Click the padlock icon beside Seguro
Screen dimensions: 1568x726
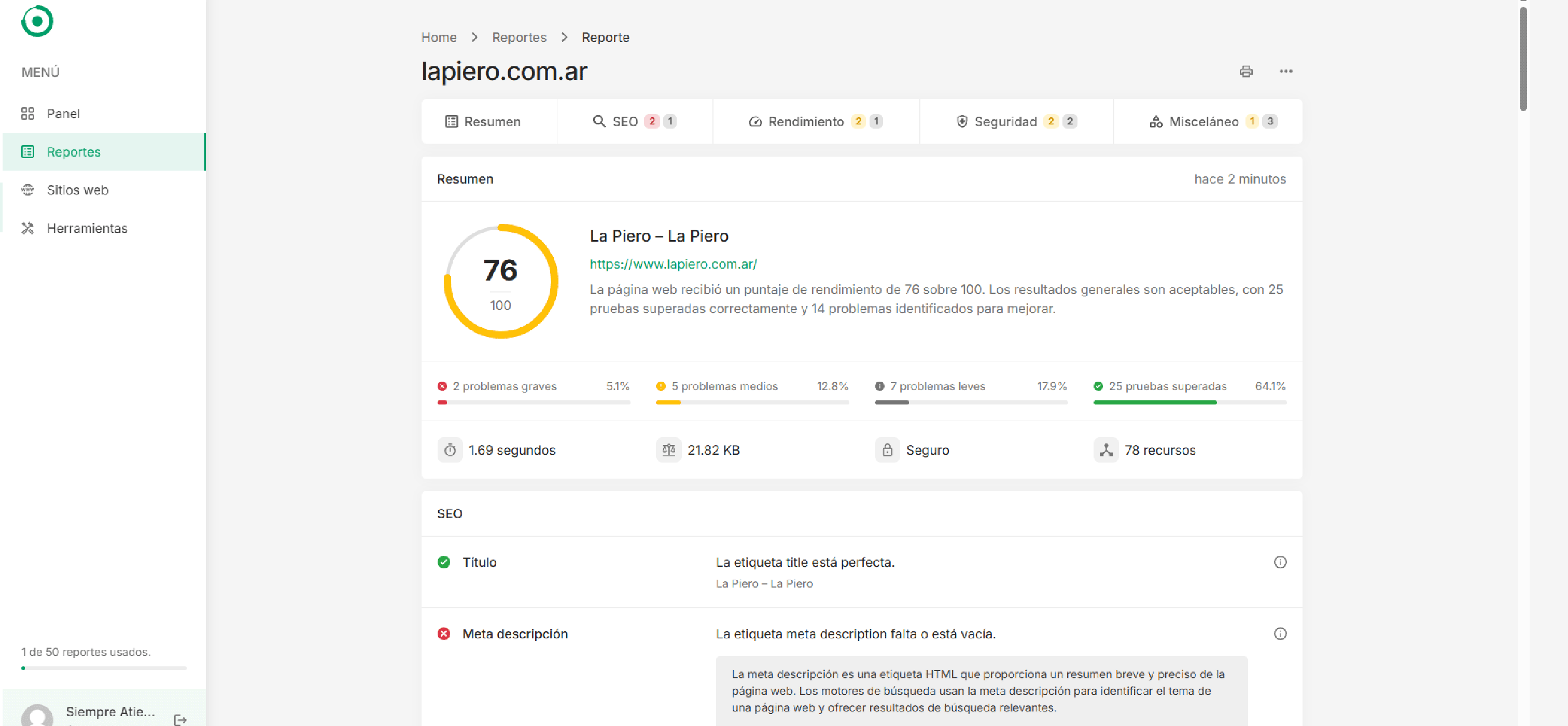coord(887,450)
